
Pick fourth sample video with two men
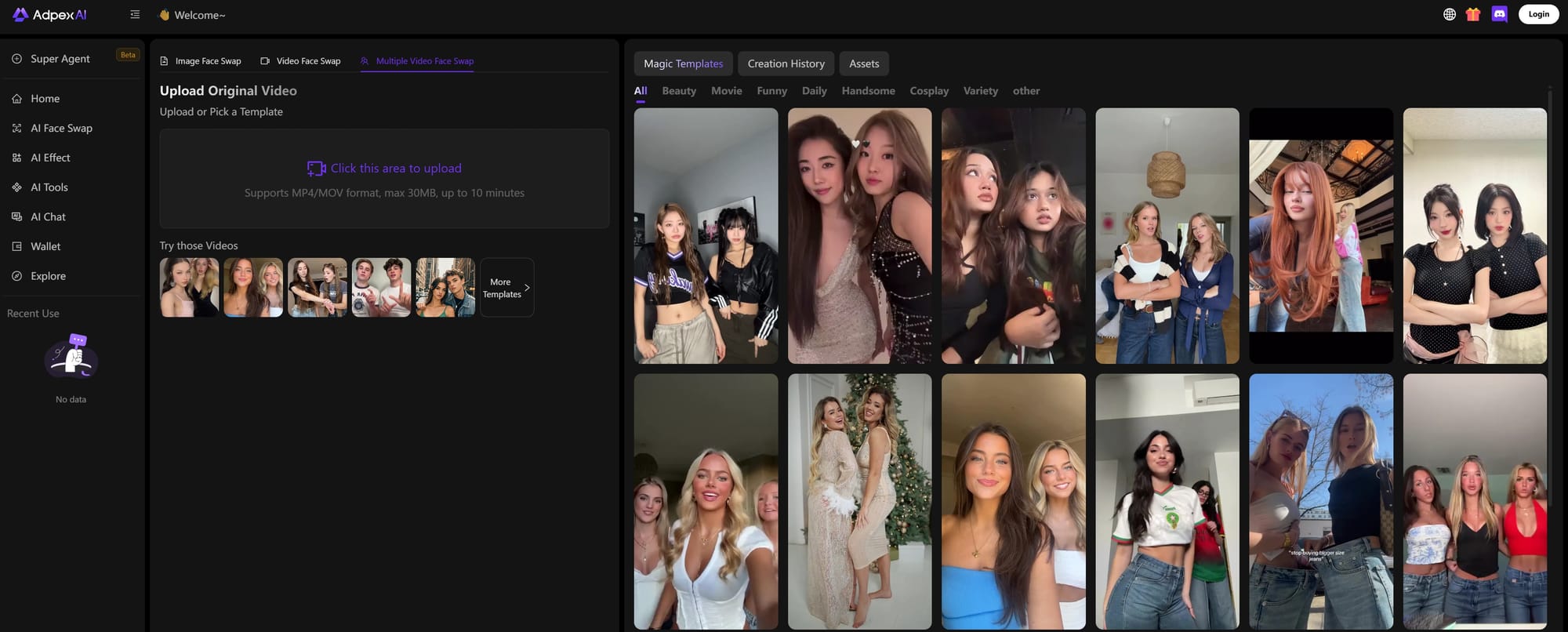click(x=381, y=288)
